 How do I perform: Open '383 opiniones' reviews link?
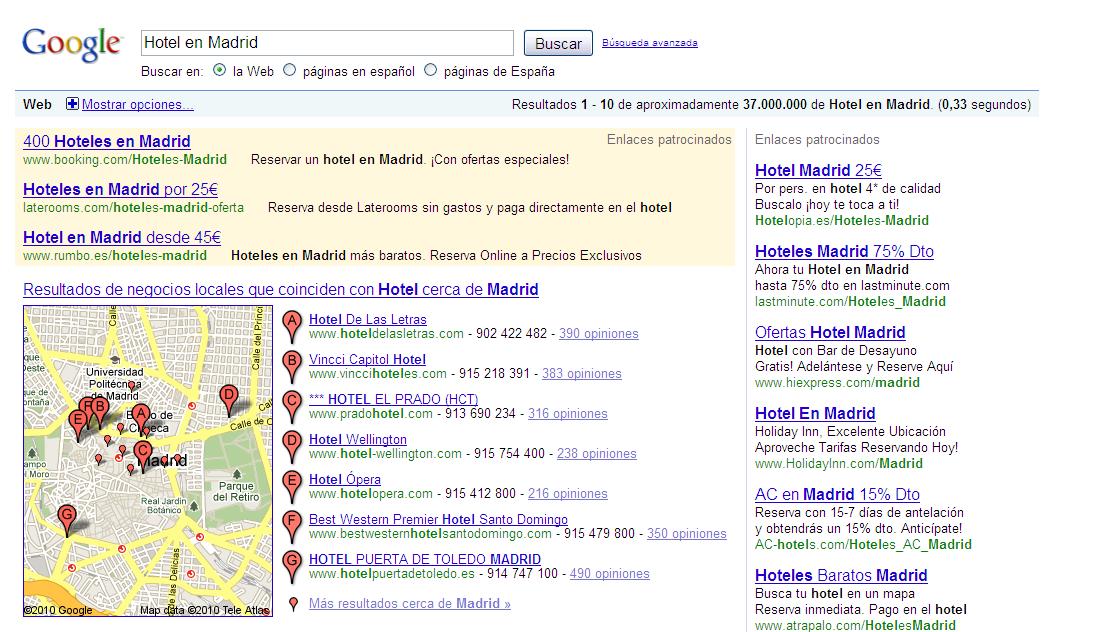click(x=582, y=374)
